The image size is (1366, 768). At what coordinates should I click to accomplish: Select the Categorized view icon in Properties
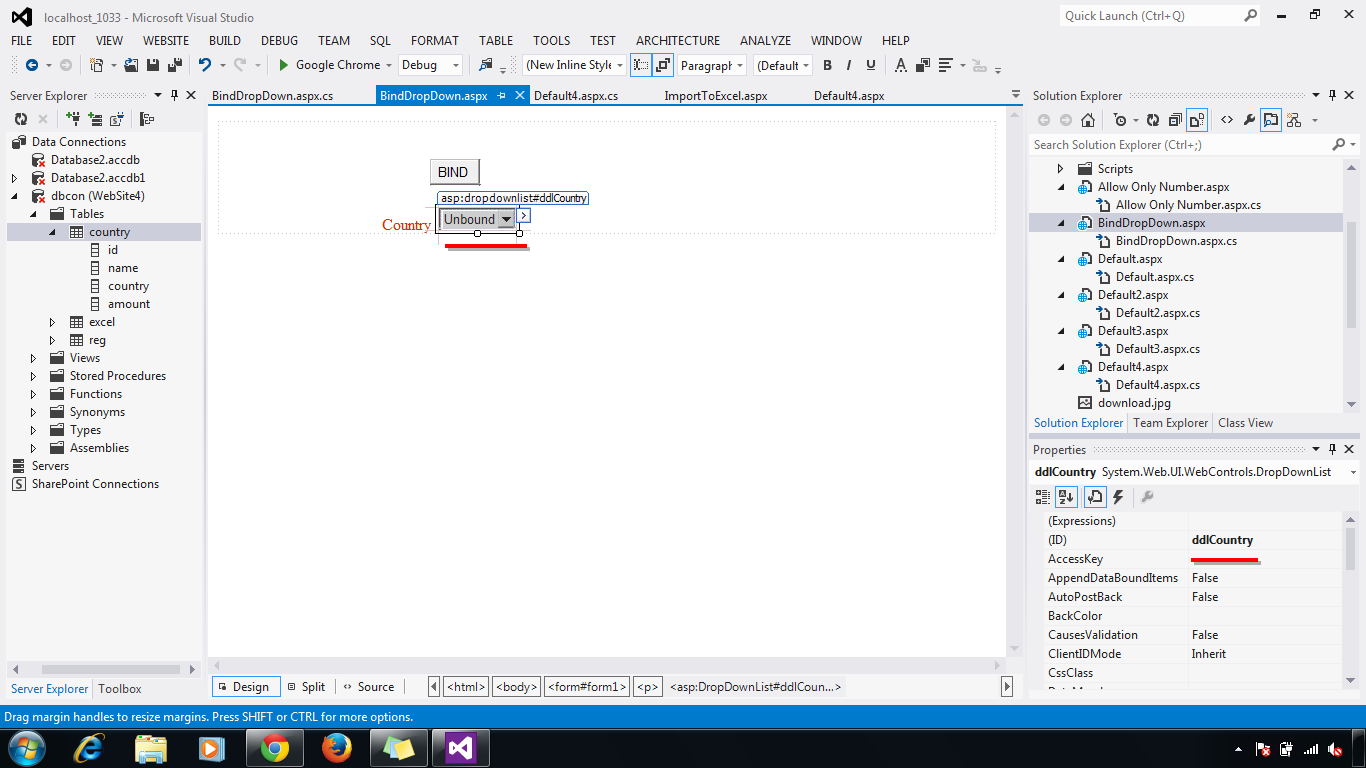coord(1041,497)
